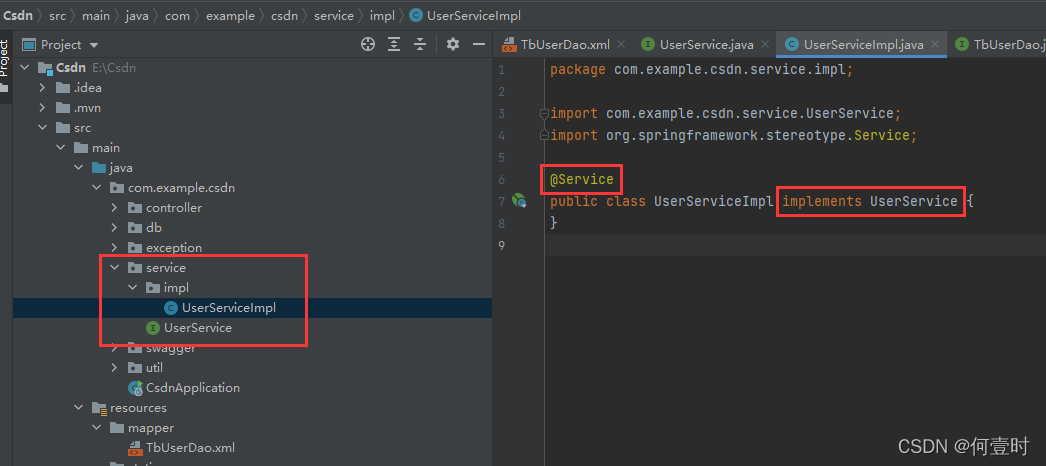Click breadcrumb item 'UserServiceImpl'
Screen dimensions: 1046x466
474,15
